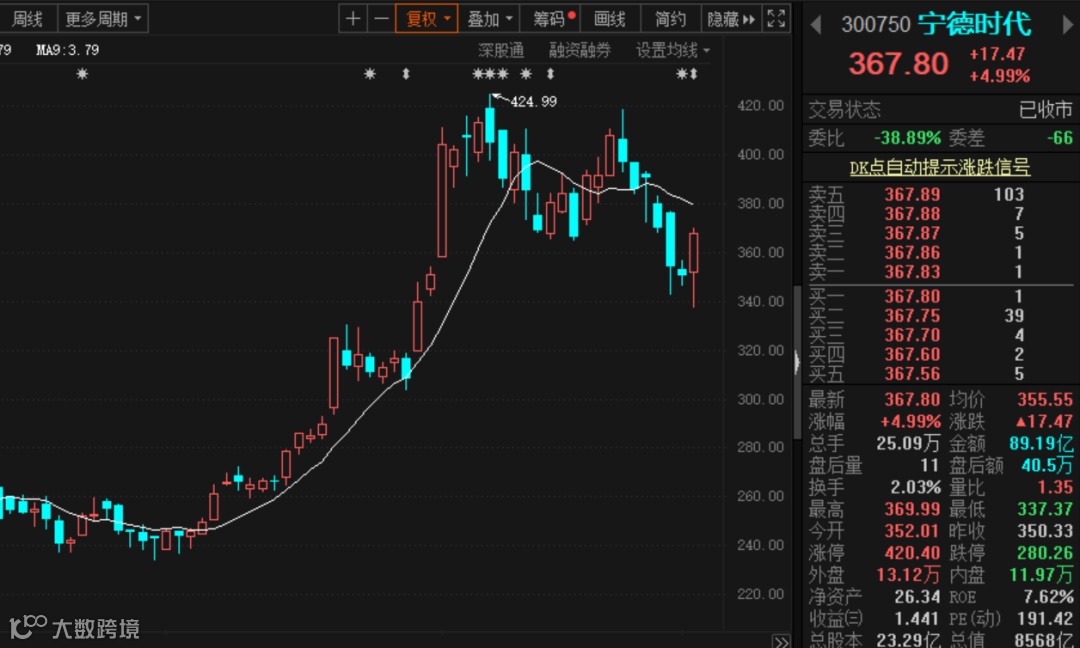
Task: Zoom out the chart with the minus button
Action: [381, 19]
